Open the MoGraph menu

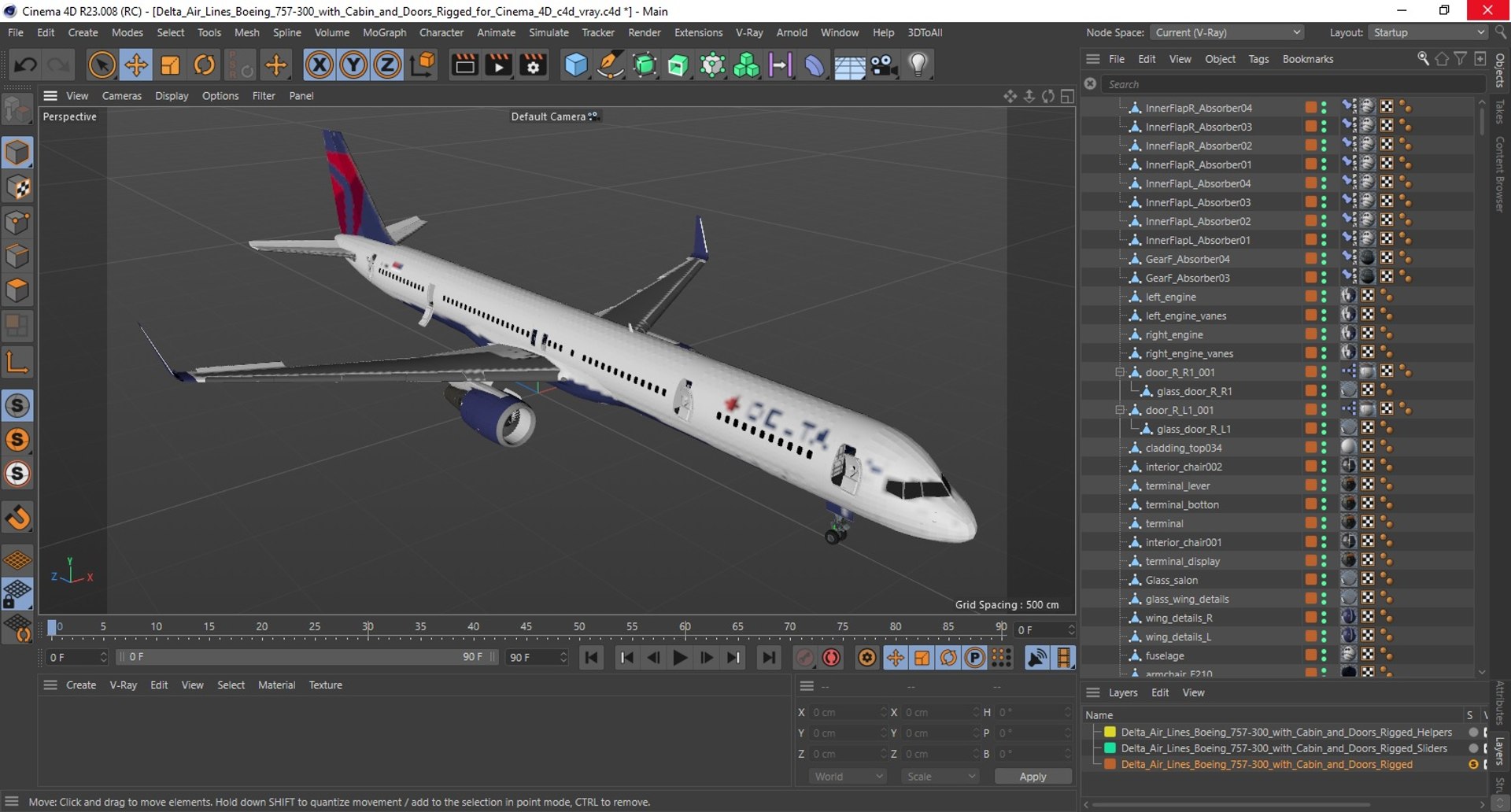click(x=384, y=32)
